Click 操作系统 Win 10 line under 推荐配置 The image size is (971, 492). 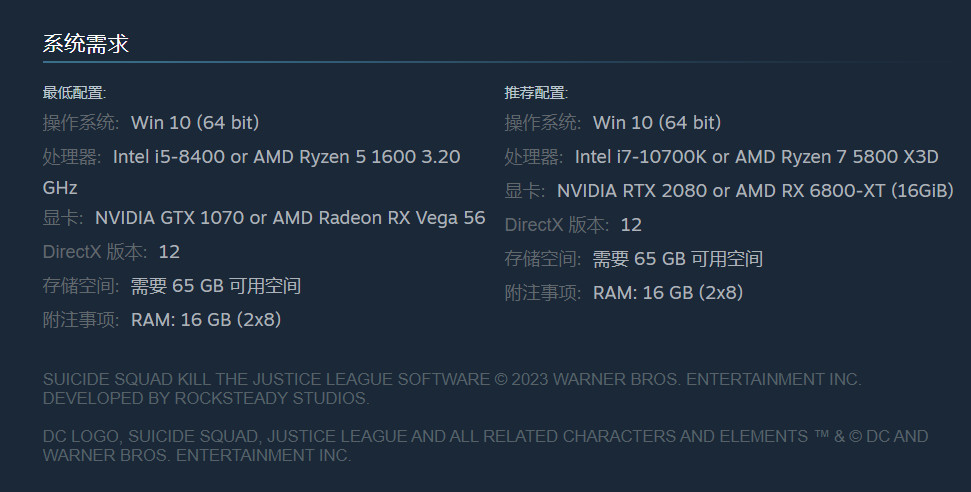pos(613,123)
